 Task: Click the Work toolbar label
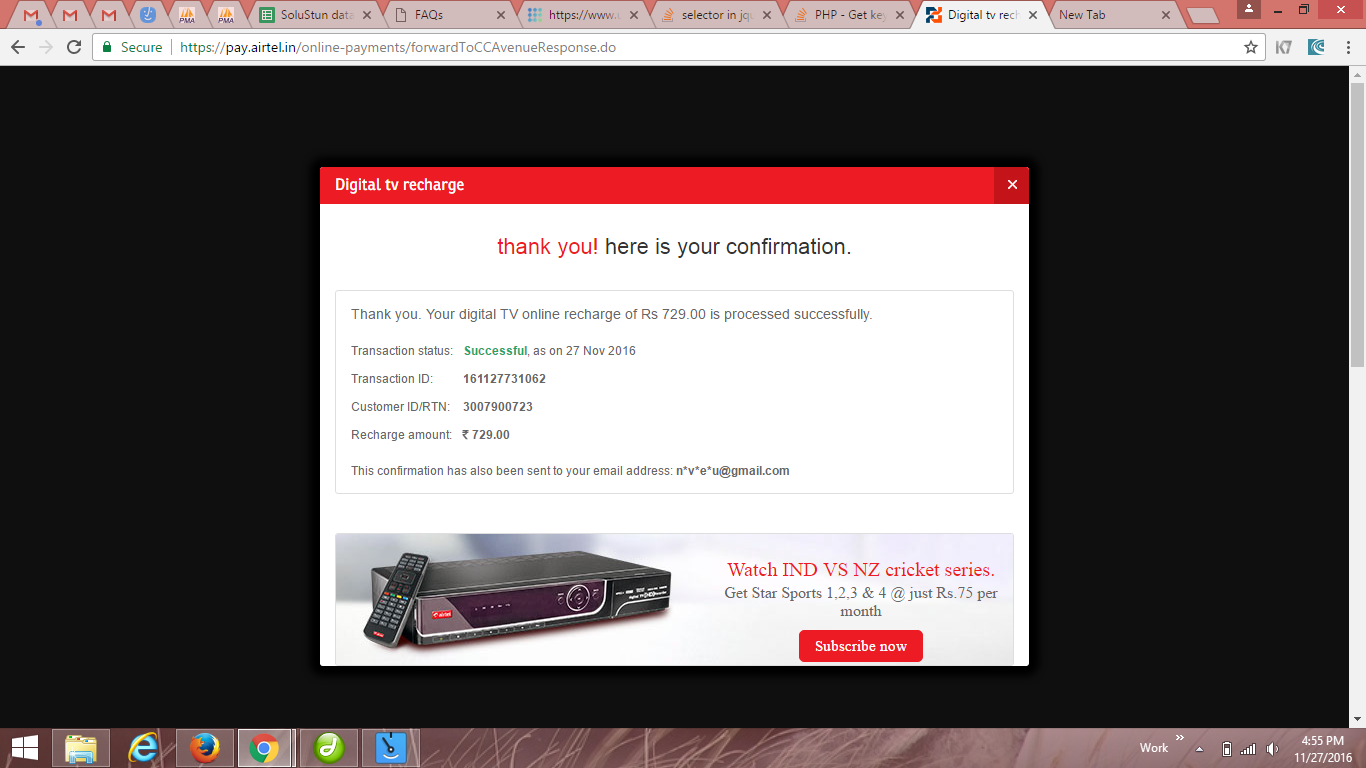click(1154, 748)
